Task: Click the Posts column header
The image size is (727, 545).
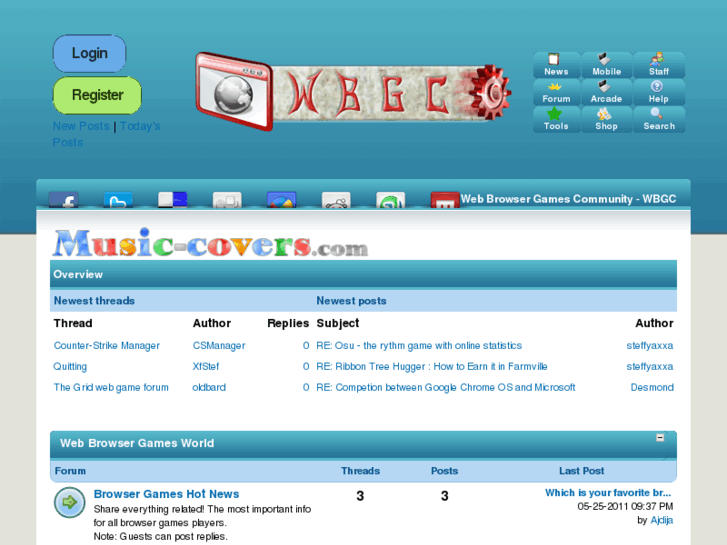Action: pyautogui.click(x=444, y=471)
